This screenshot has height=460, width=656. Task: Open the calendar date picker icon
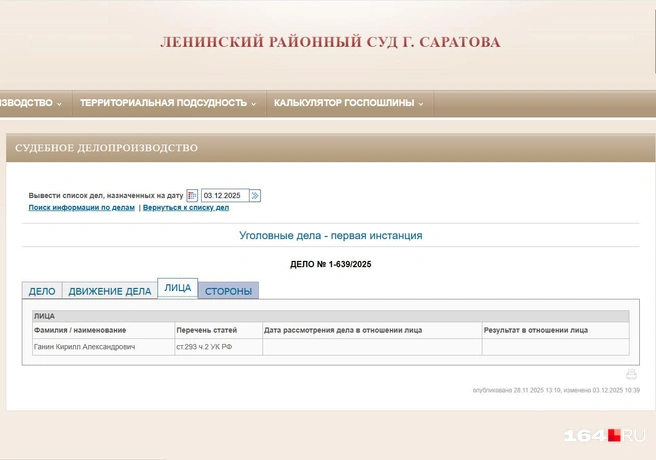pos(192,195)
